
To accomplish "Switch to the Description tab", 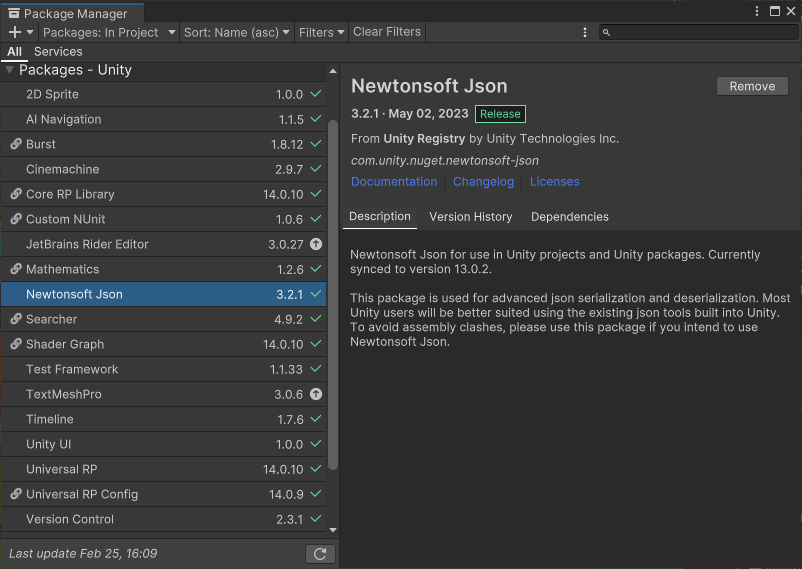I will [380, 216].
